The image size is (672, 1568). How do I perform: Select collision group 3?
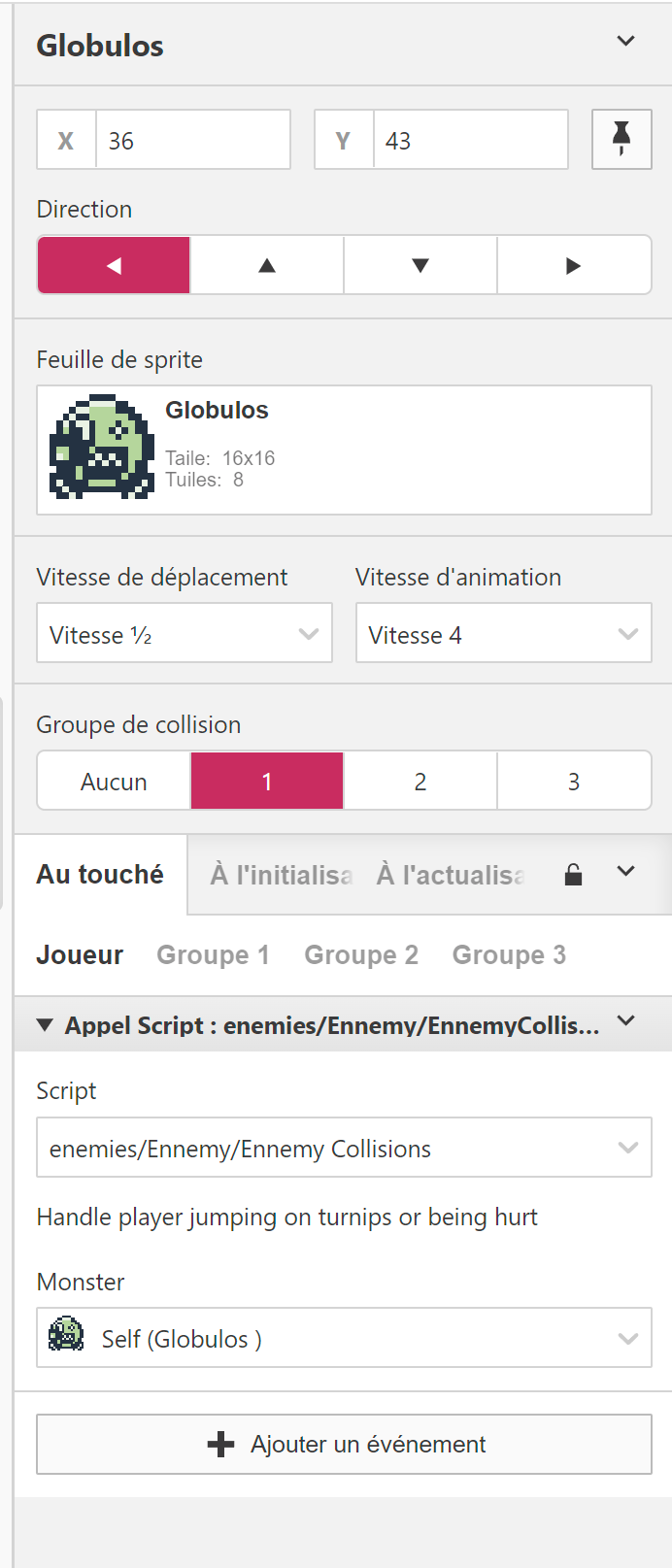point(573,782)
